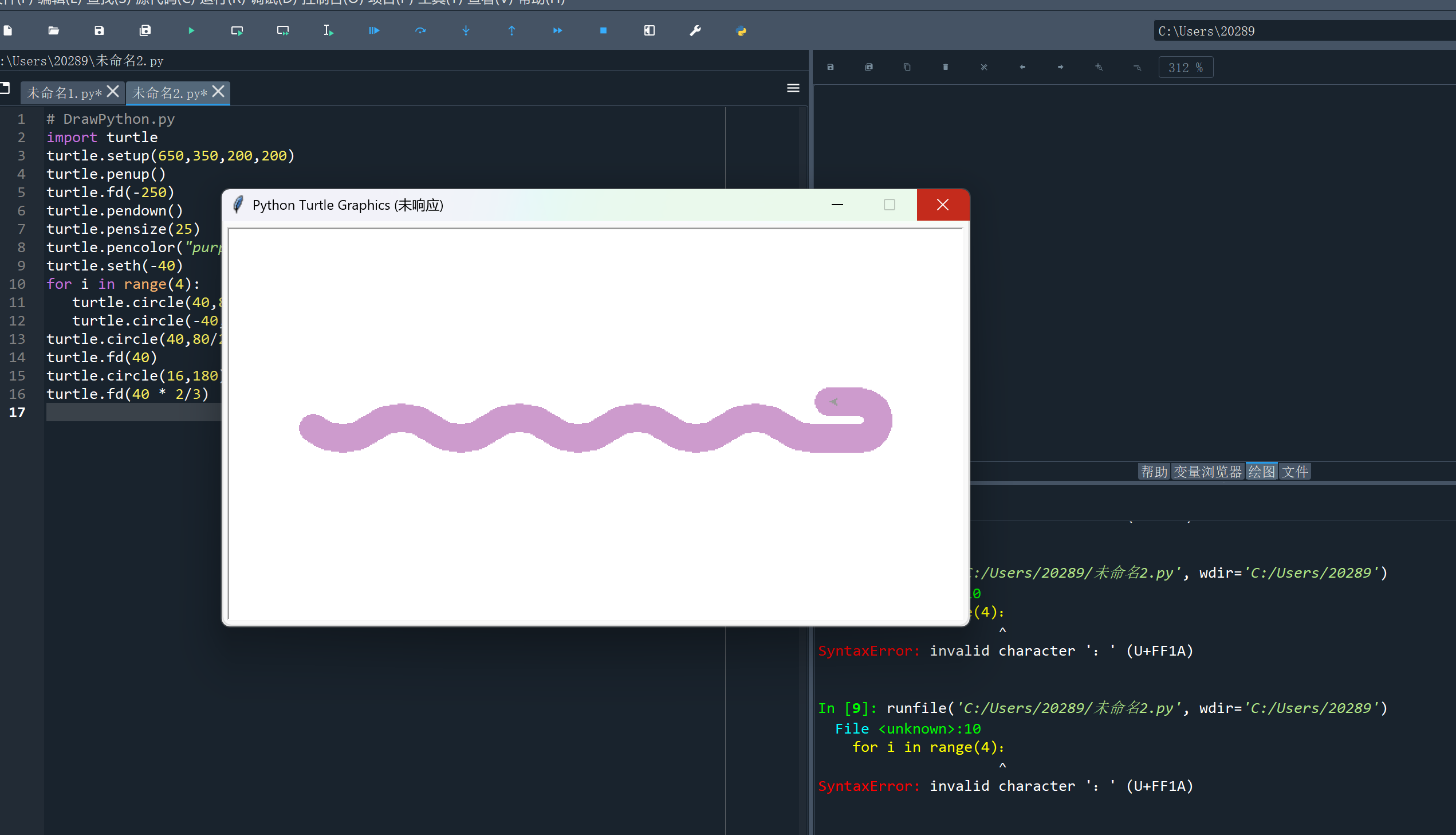Screen dimensions: 1456x835
Task: Open Preferences with the wrench icon
Action: [695, 31]
